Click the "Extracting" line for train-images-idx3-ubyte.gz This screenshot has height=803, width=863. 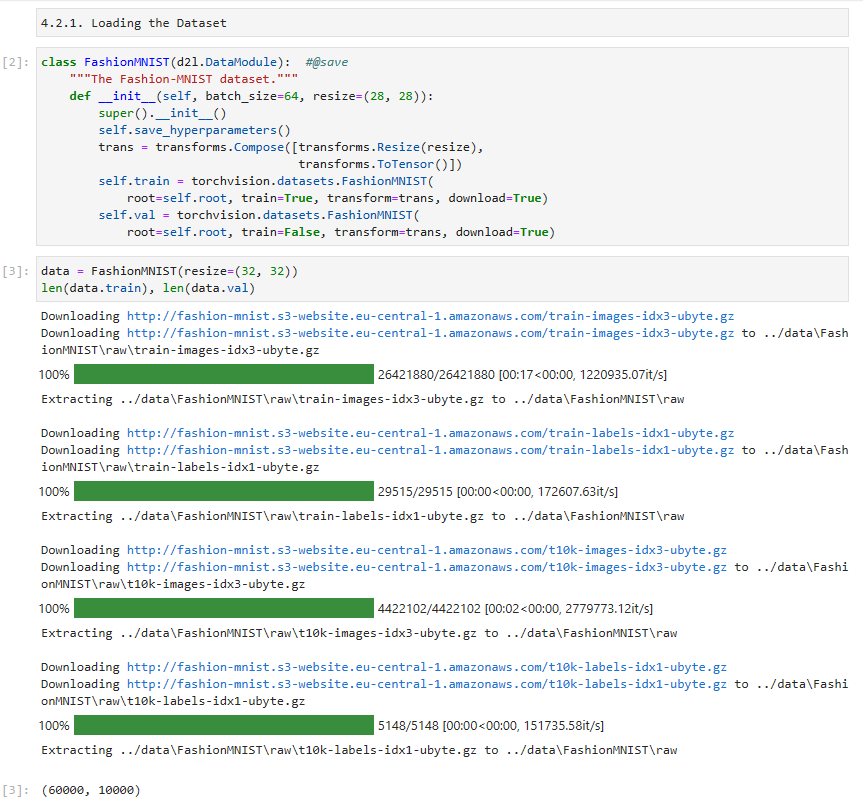point(363,399)
